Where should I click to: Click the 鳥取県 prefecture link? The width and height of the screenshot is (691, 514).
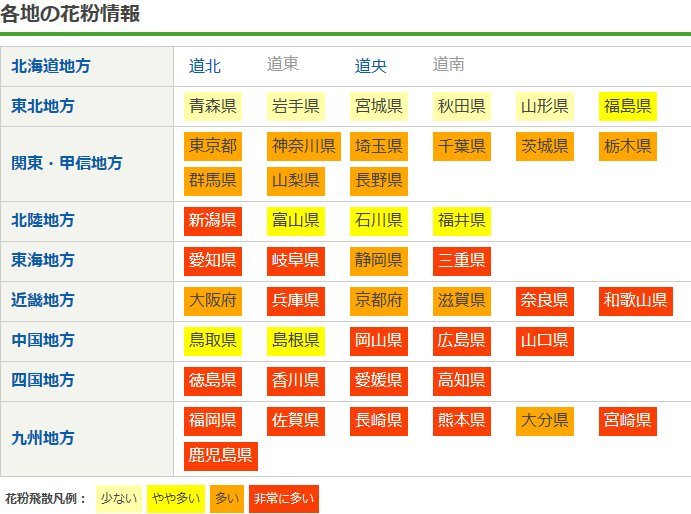(x=212, y=340)
